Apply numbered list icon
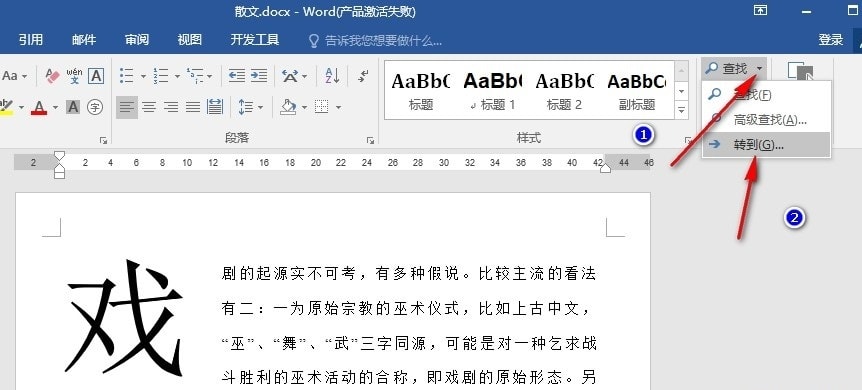 point(161,75)
